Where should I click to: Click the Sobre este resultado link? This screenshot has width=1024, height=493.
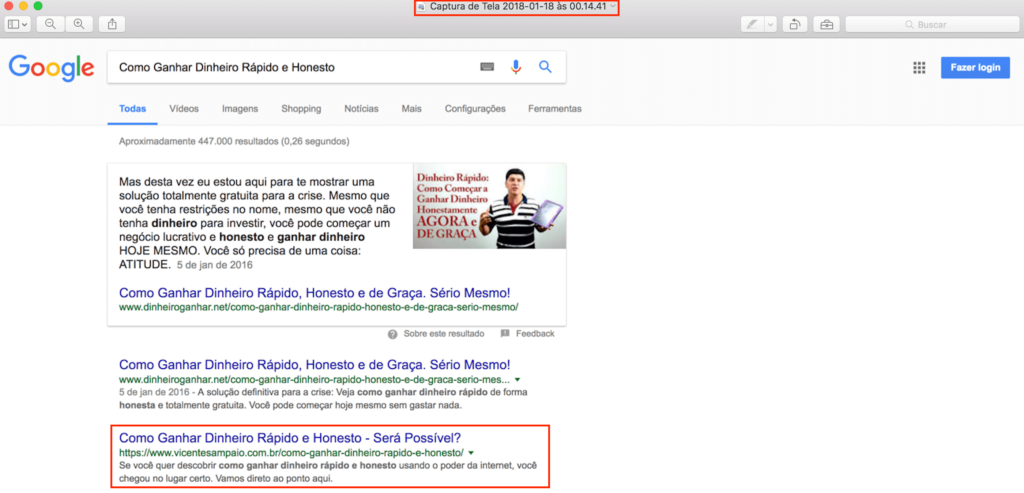[x=443, y=334]
